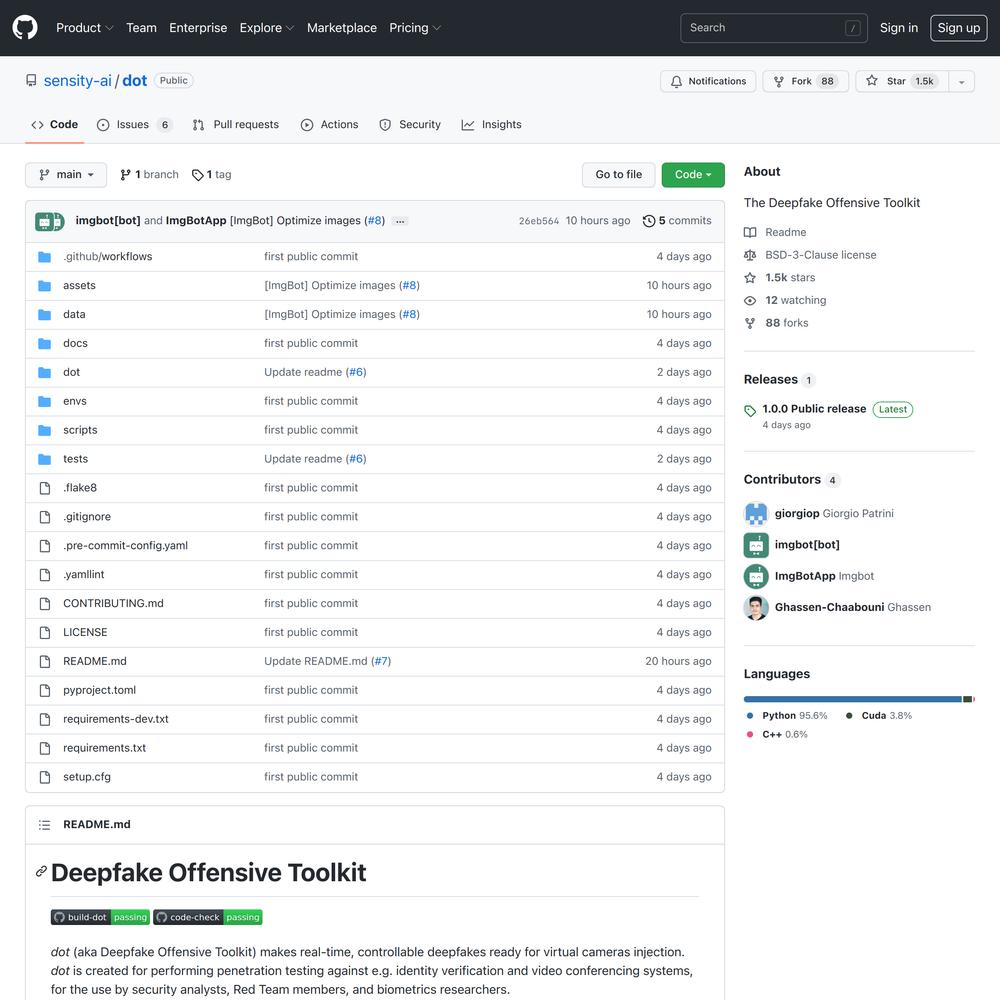Viewport: 1000px width, 1000px height.
Task: Expand the star lists dropdown arrow
Action: (x=962, y=81)
